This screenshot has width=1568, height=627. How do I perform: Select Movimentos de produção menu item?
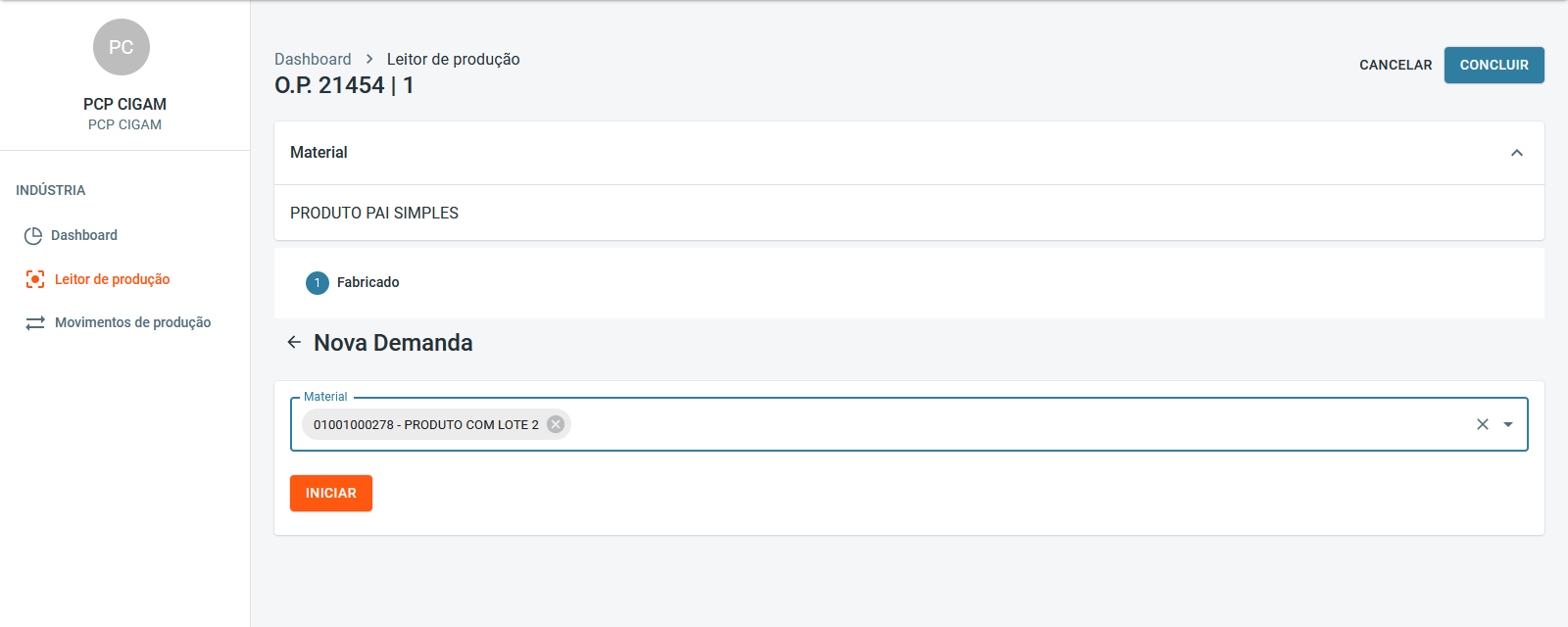[132, 322]
